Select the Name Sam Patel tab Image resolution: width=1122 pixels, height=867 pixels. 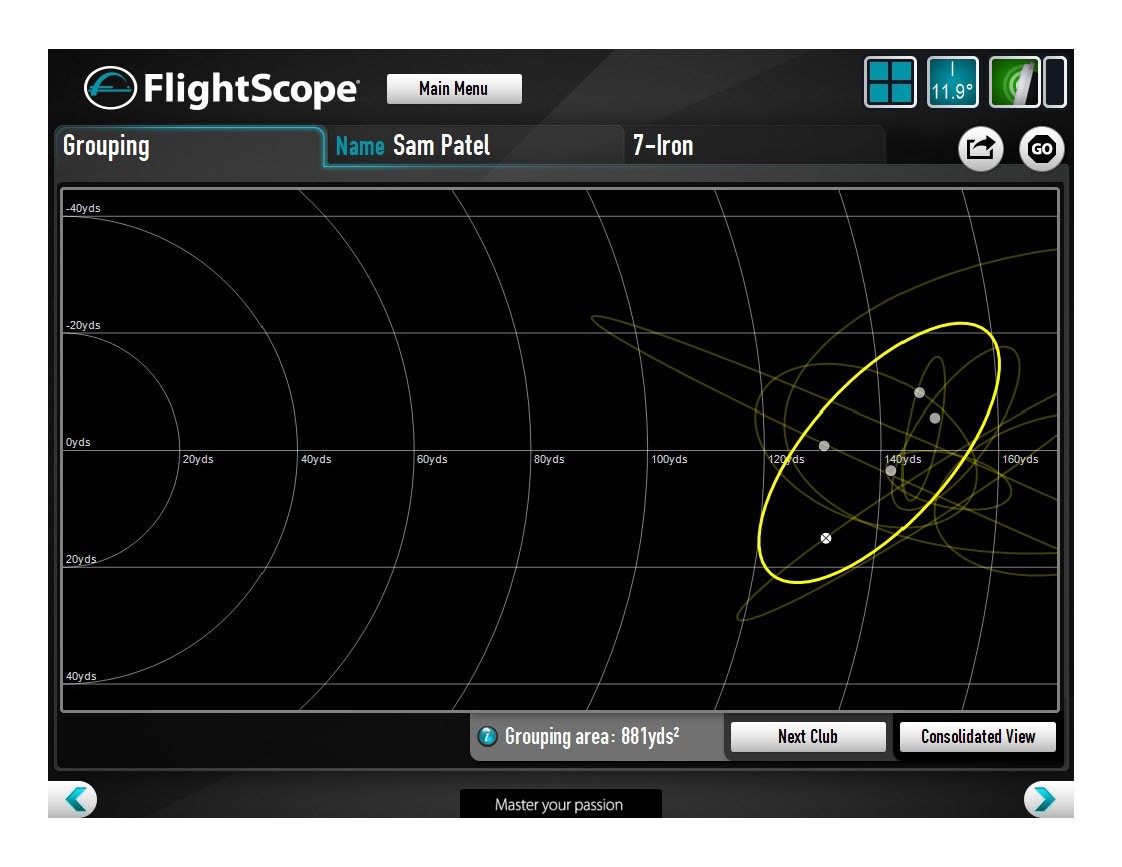pos(473,146)
